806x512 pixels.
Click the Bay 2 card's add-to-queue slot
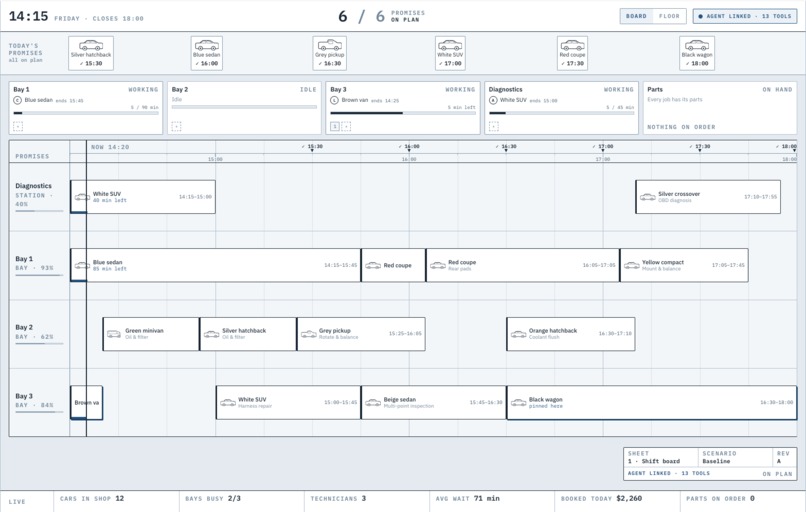click(176, 126)
